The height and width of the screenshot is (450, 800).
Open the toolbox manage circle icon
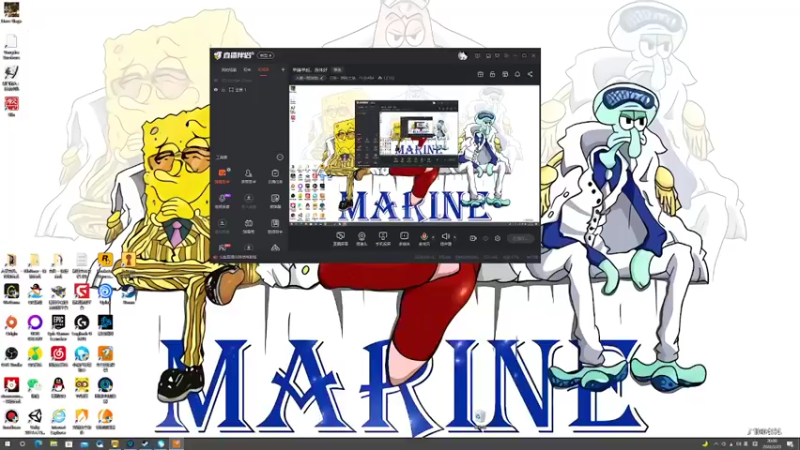[280, 157]
